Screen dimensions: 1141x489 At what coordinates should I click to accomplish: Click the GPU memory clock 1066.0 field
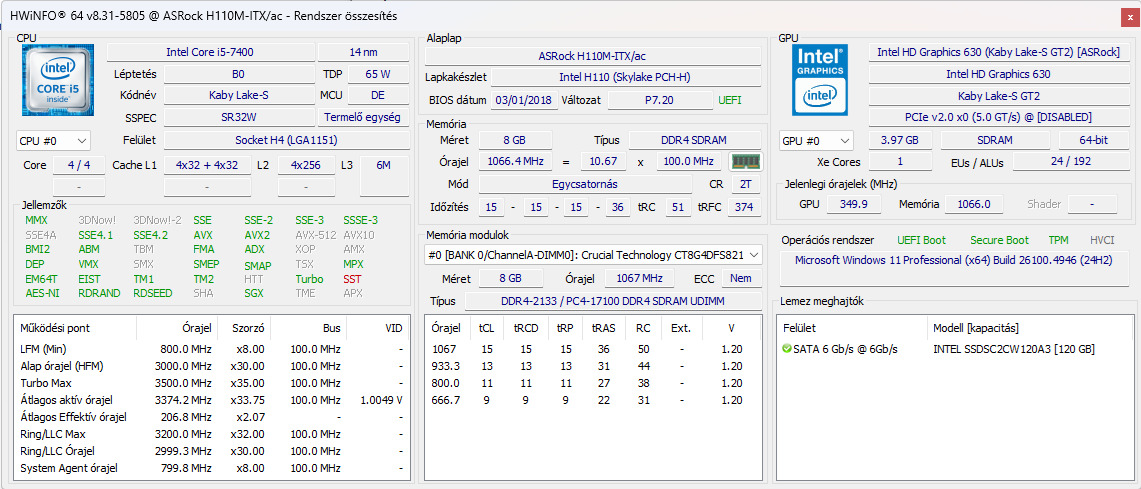coord(974,204)
